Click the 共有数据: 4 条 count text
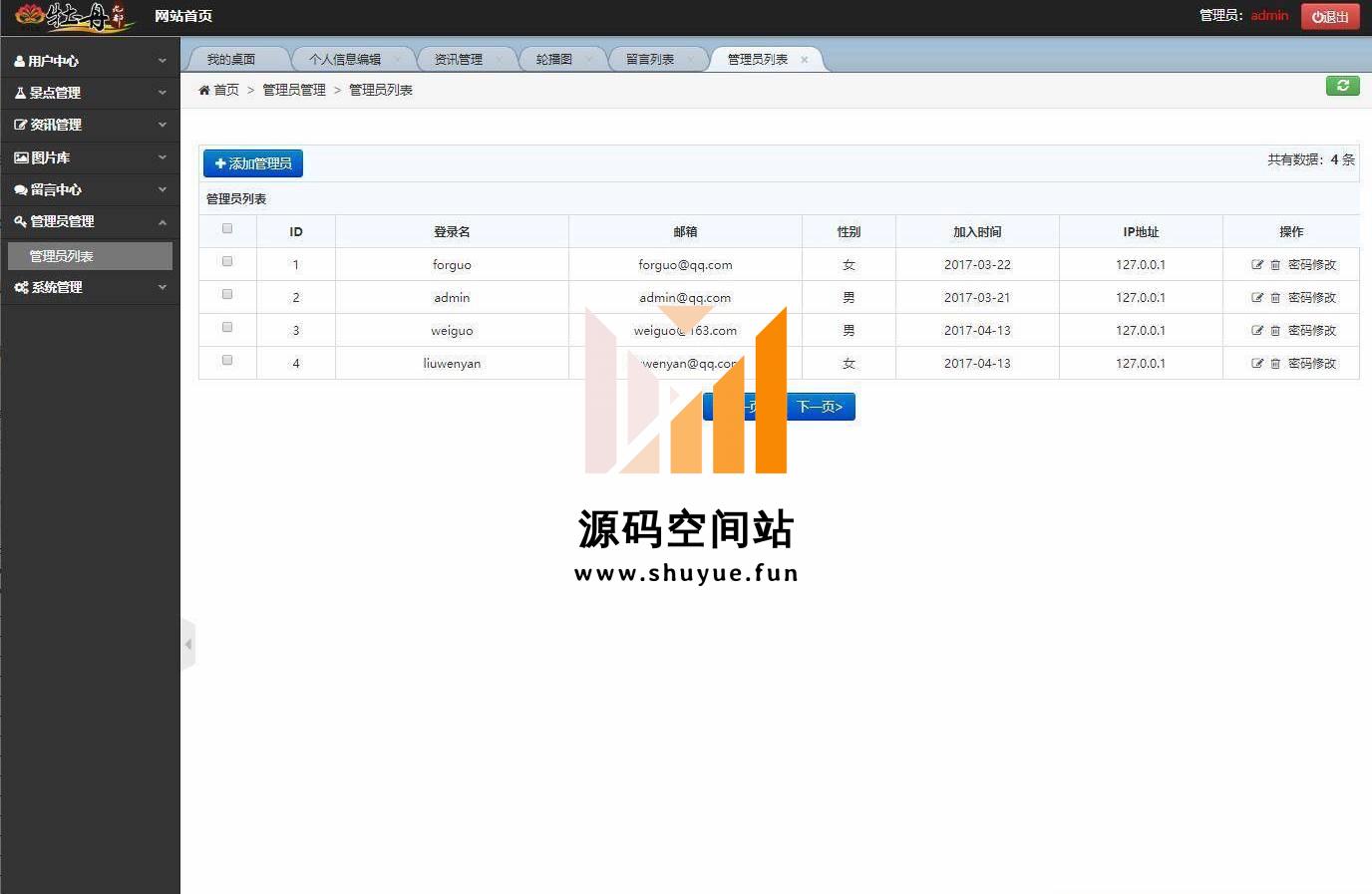This screenshot has width=1372, height=894. click(x=1311, y=159)
